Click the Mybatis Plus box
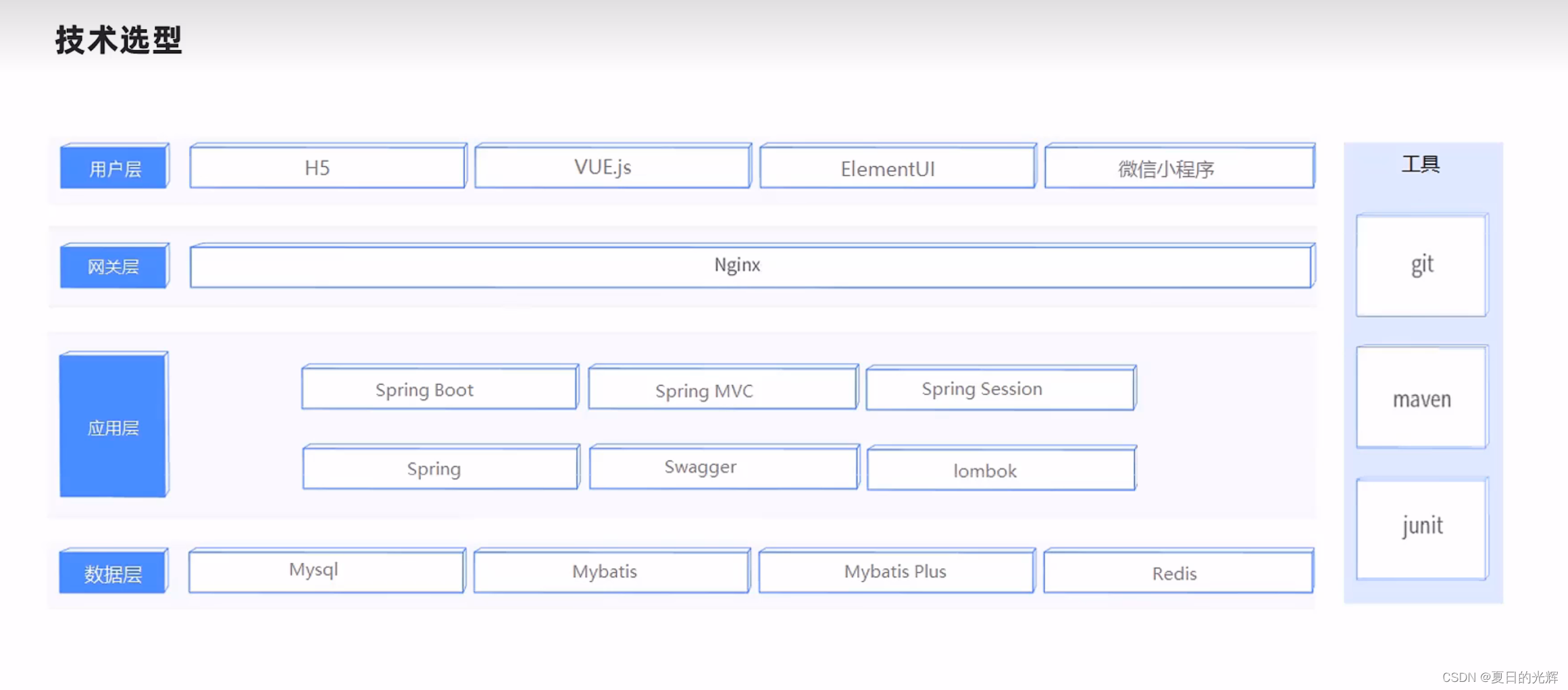Screen dimensions: 1568x690 pyautogui.click(x=897, y=571)
